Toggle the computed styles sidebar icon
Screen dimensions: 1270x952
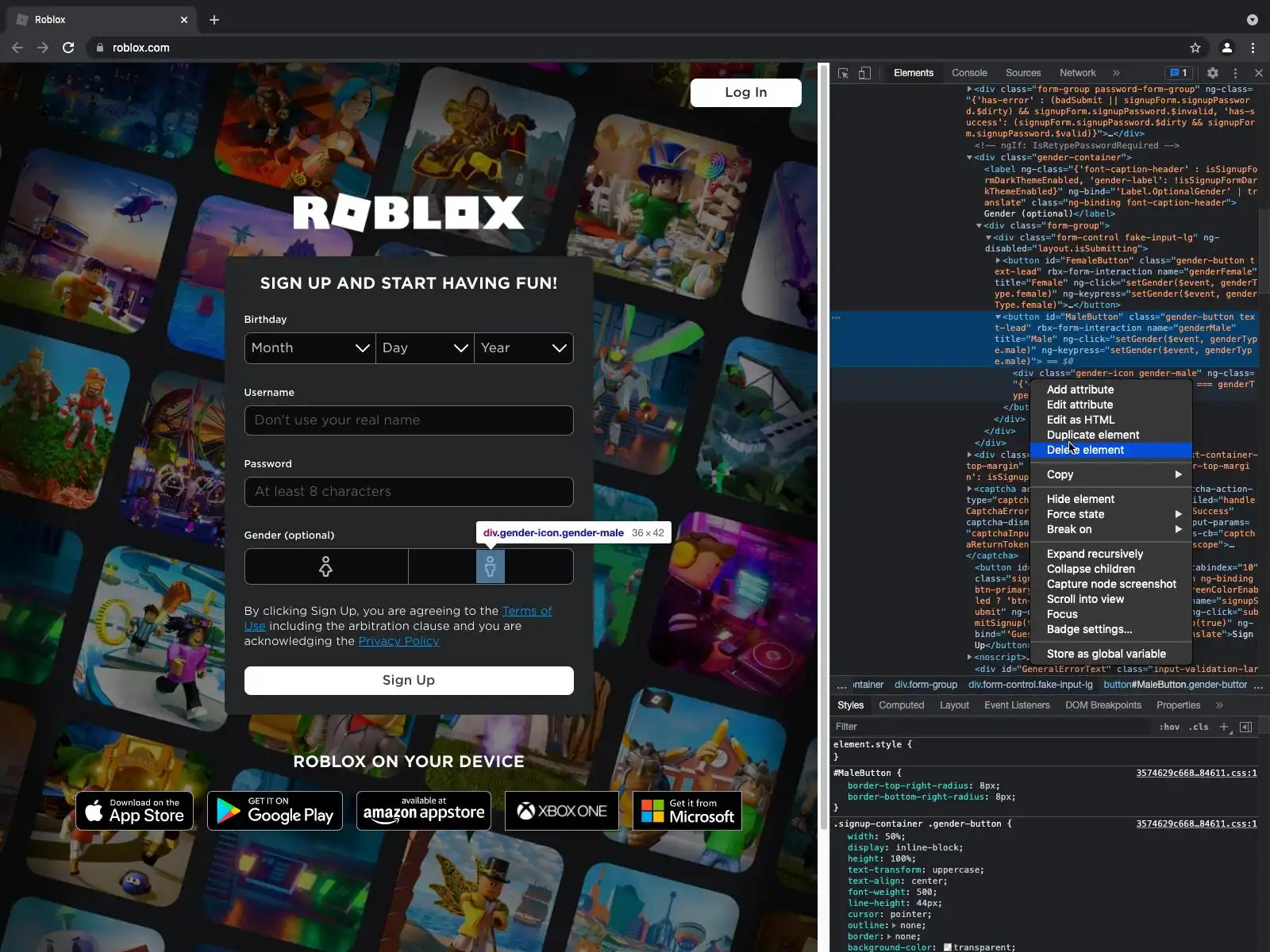(x=1246, y=727)
